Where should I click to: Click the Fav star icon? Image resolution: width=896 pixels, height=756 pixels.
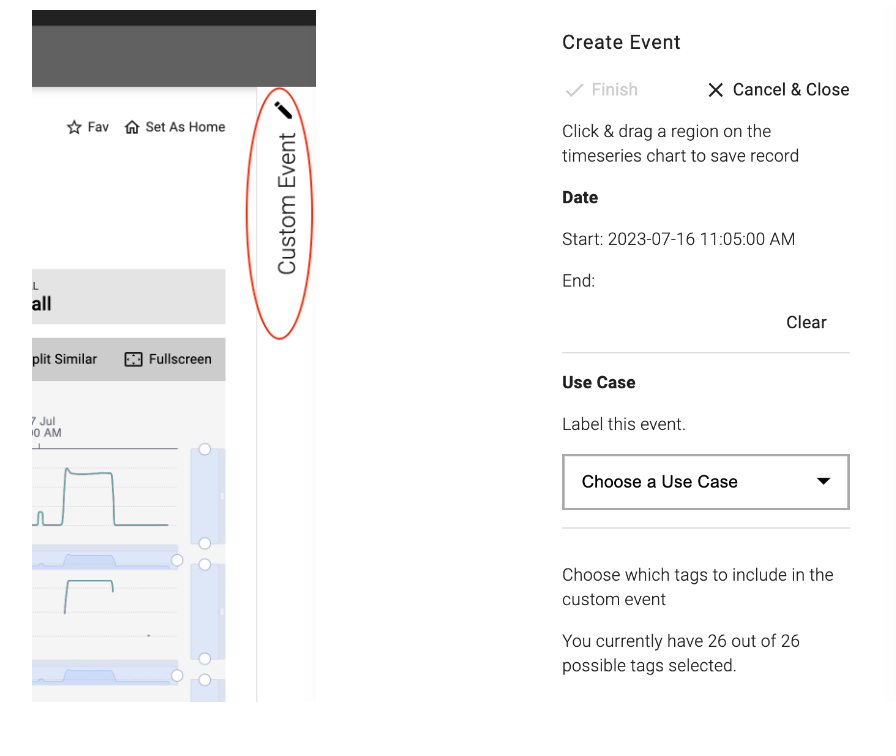[x=74, y=128]
